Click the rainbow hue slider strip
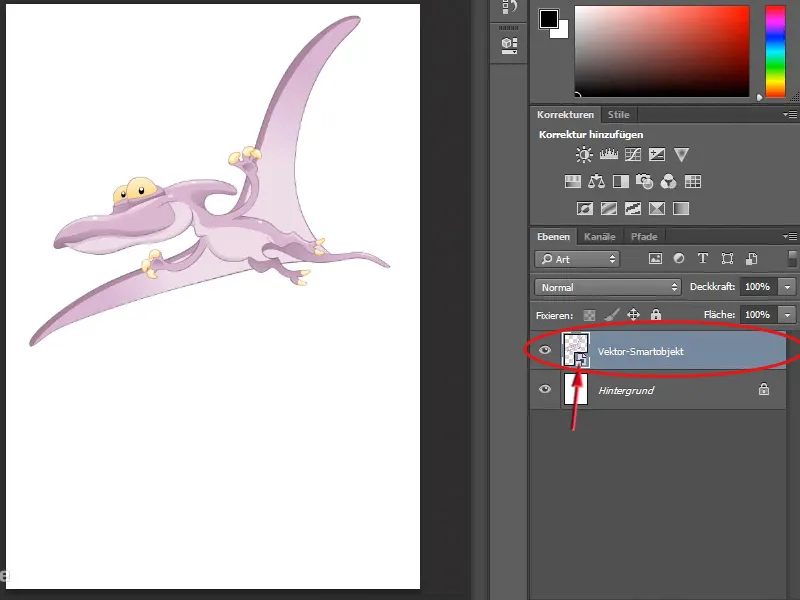800x600 pixels. pyautogui.click(x=775, y=51)
